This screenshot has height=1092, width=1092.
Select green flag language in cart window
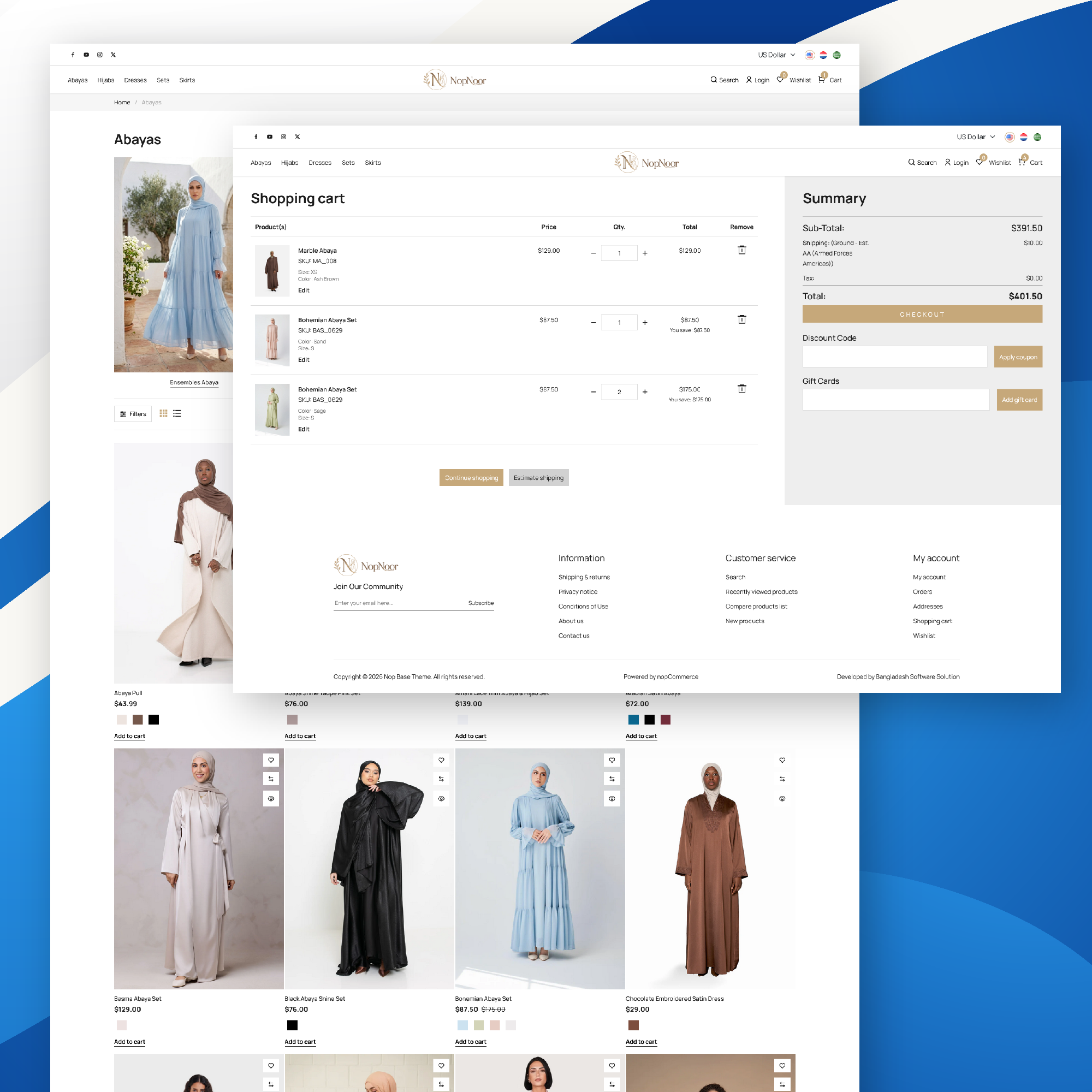(x=1037, y=137)
